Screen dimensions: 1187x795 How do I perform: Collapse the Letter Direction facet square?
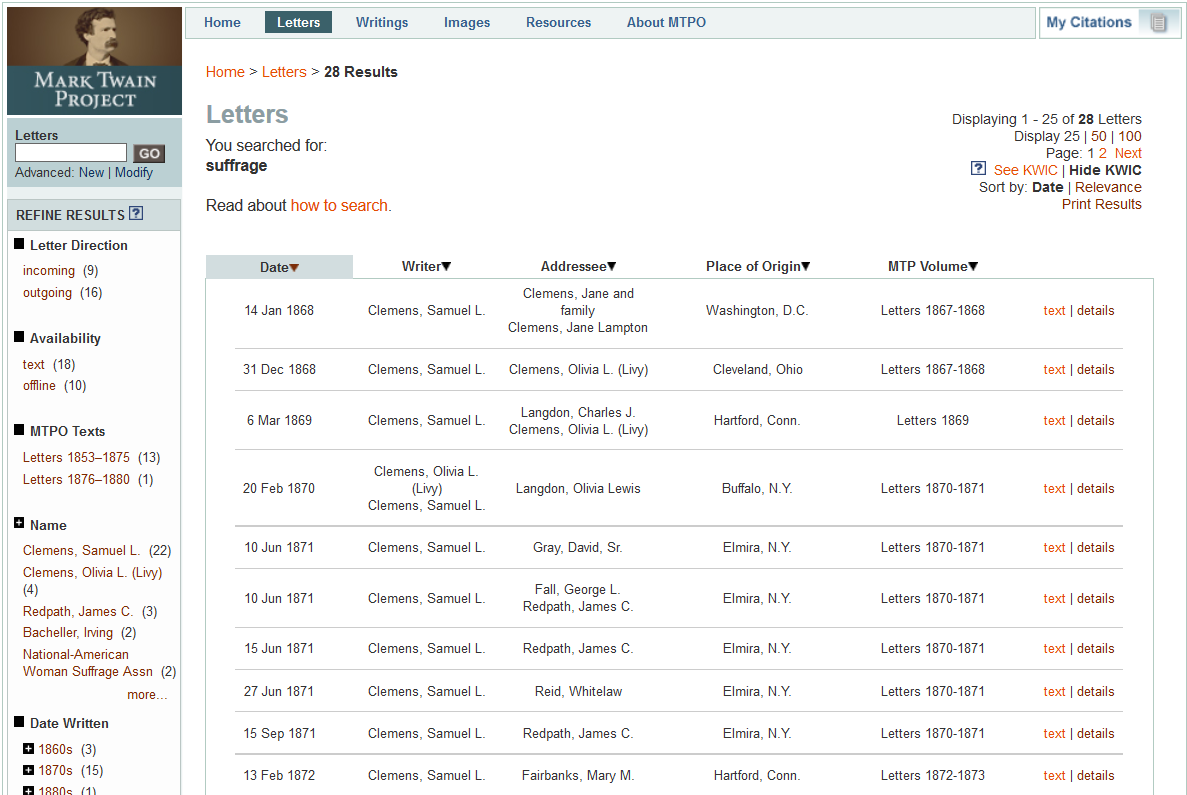click(19, 243)
